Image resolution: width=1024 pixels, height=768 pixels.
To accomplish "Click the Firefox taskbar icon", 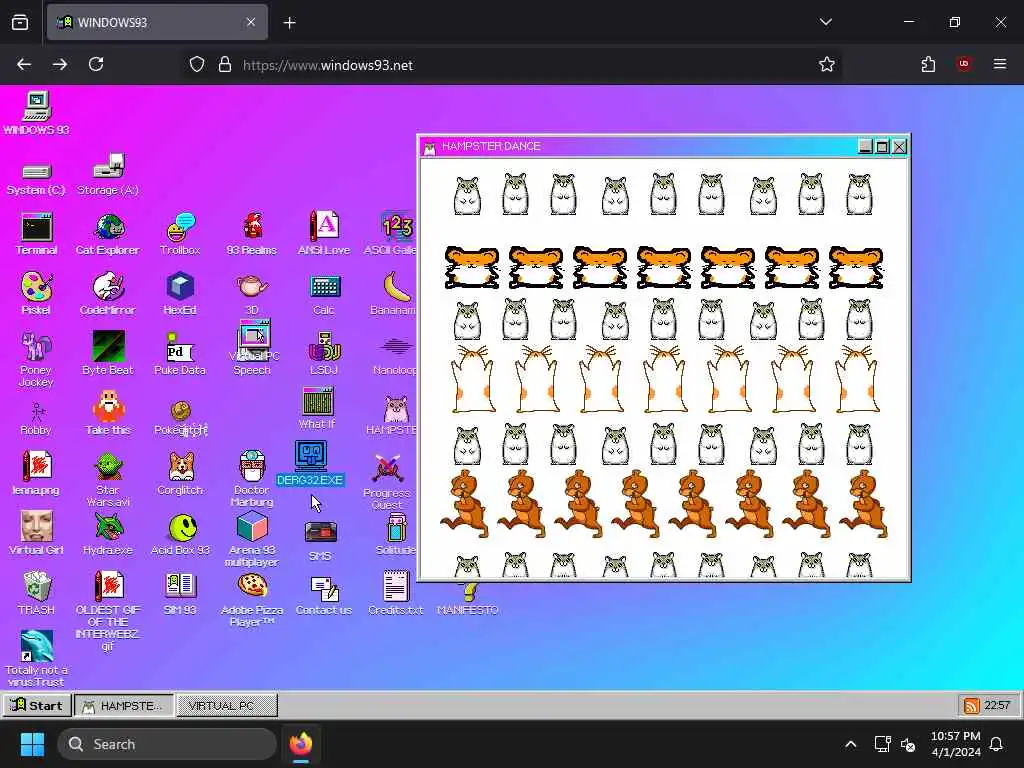I will (x=300, y=744).
